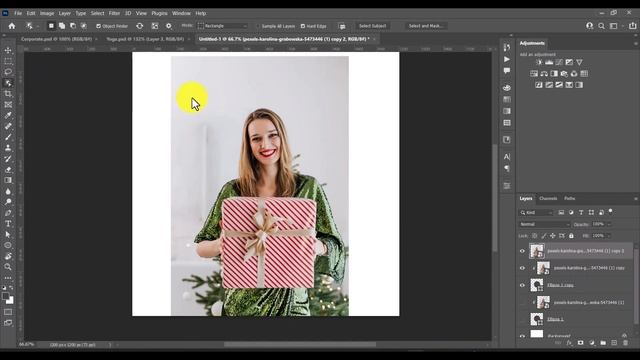
Task: Click the Search icon at top right
Action: click(601, 26)
